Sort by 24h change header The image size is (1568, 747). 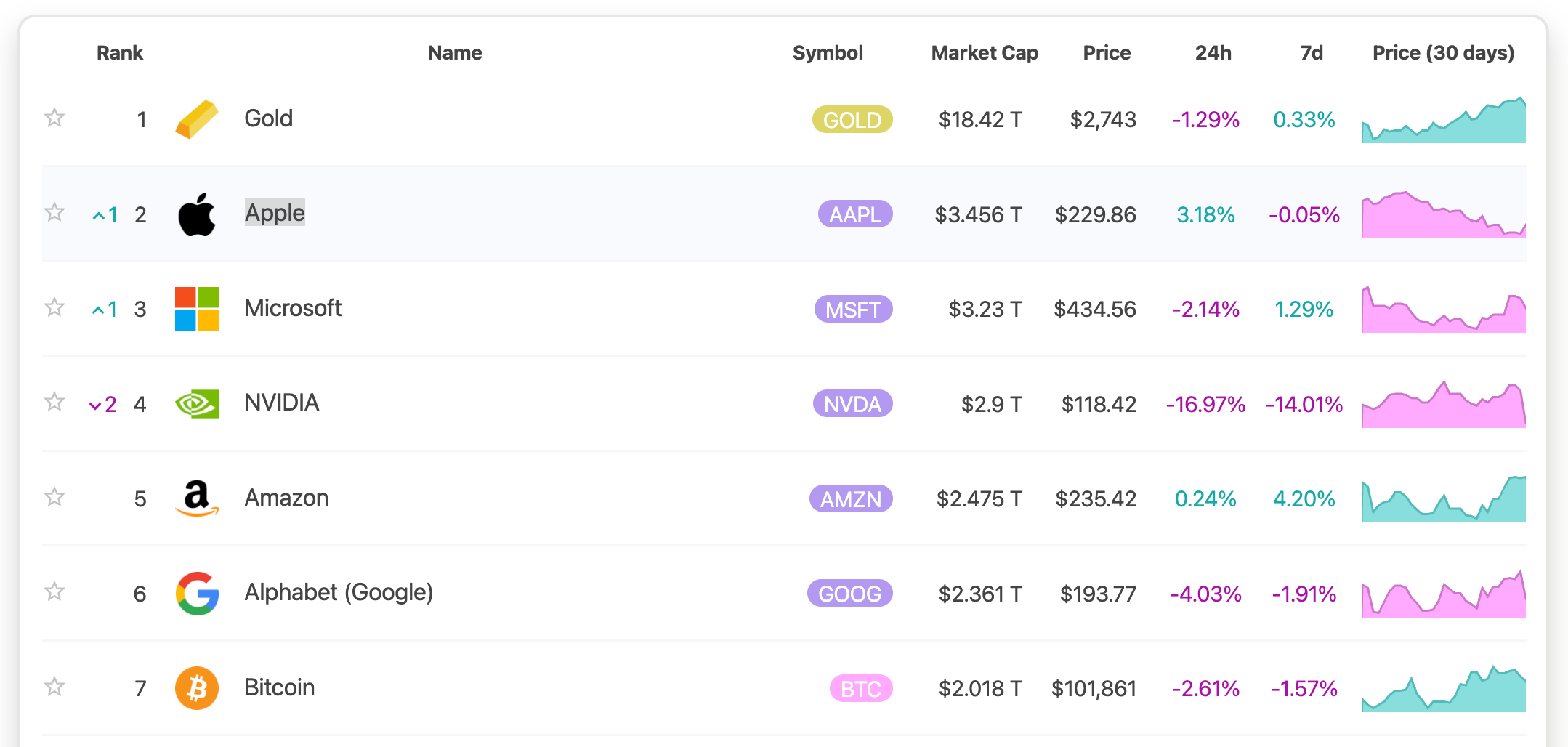[1213, 52]
